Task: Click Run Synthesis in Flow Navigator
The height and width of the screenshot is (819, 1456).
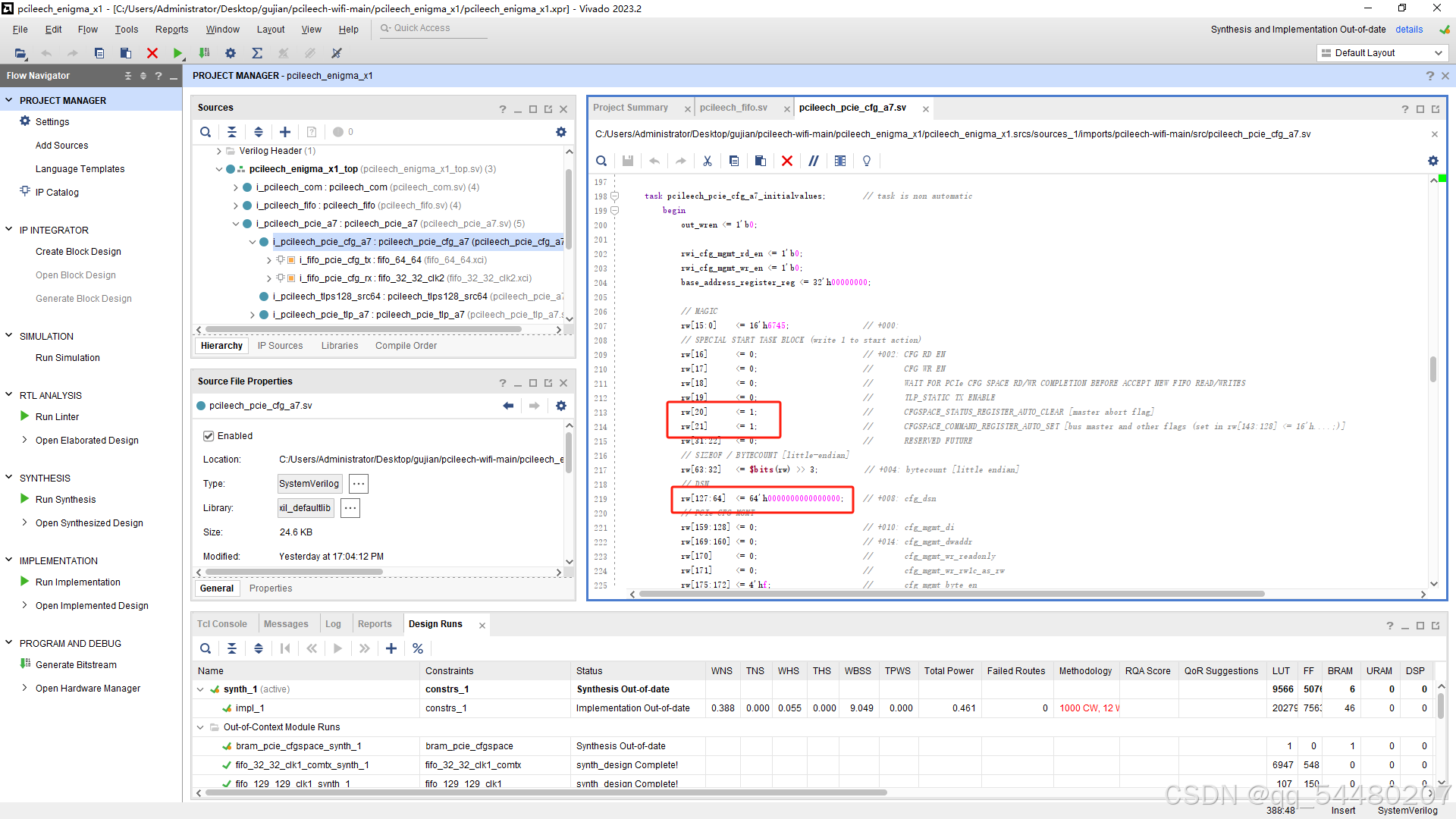Action: click(x=65, y=500)
